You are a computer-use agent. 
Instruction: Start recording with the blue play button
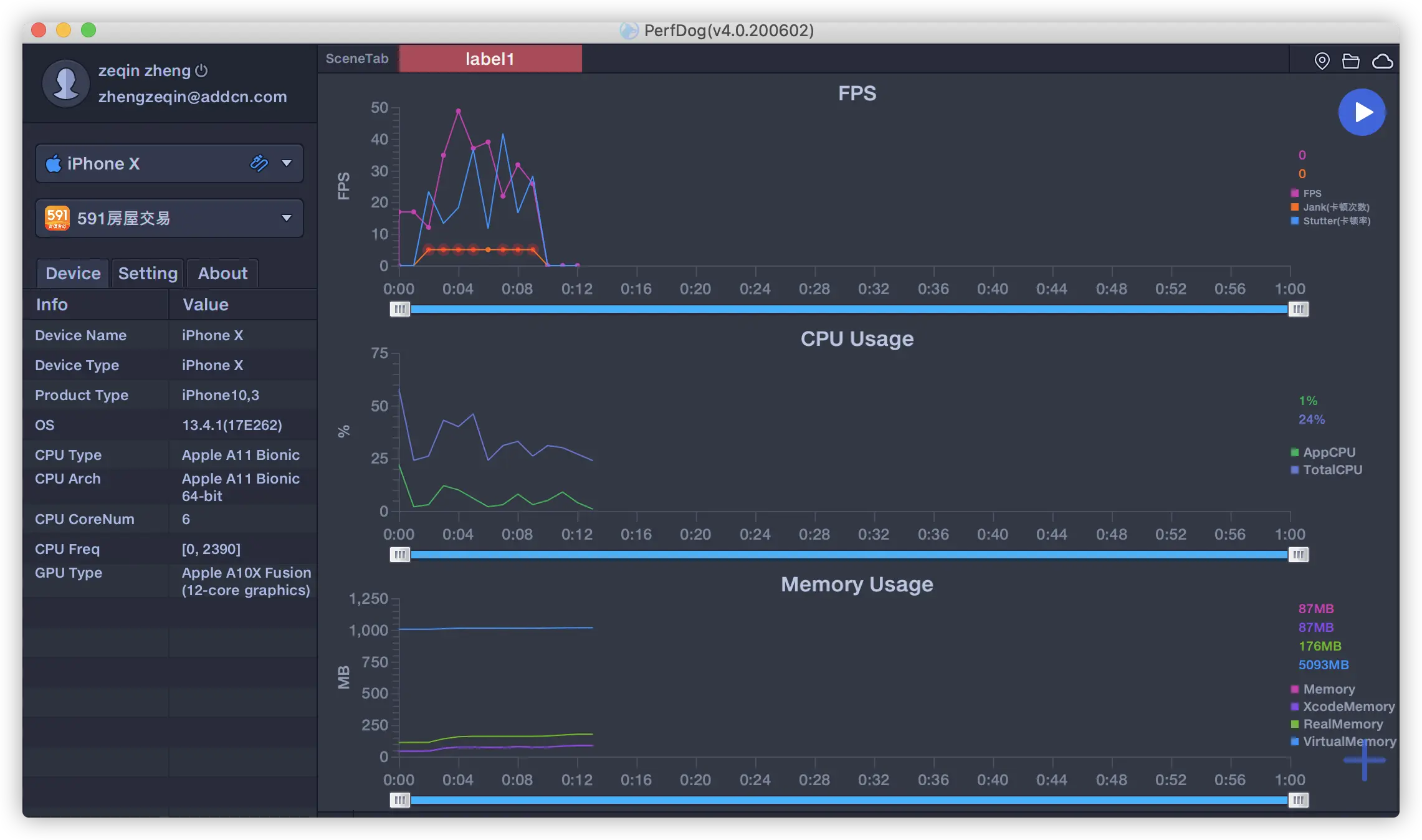point(1362,112)
